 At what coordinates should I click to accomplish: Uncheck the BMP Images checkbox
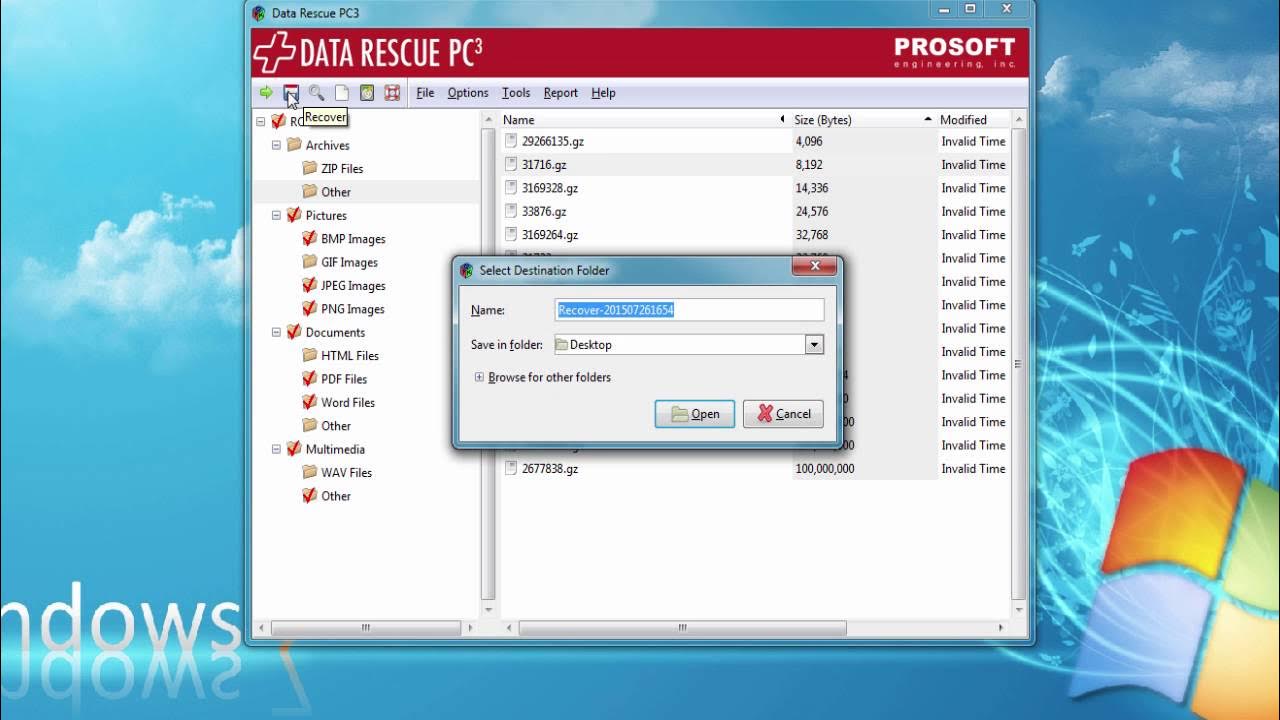click(310, 238)
